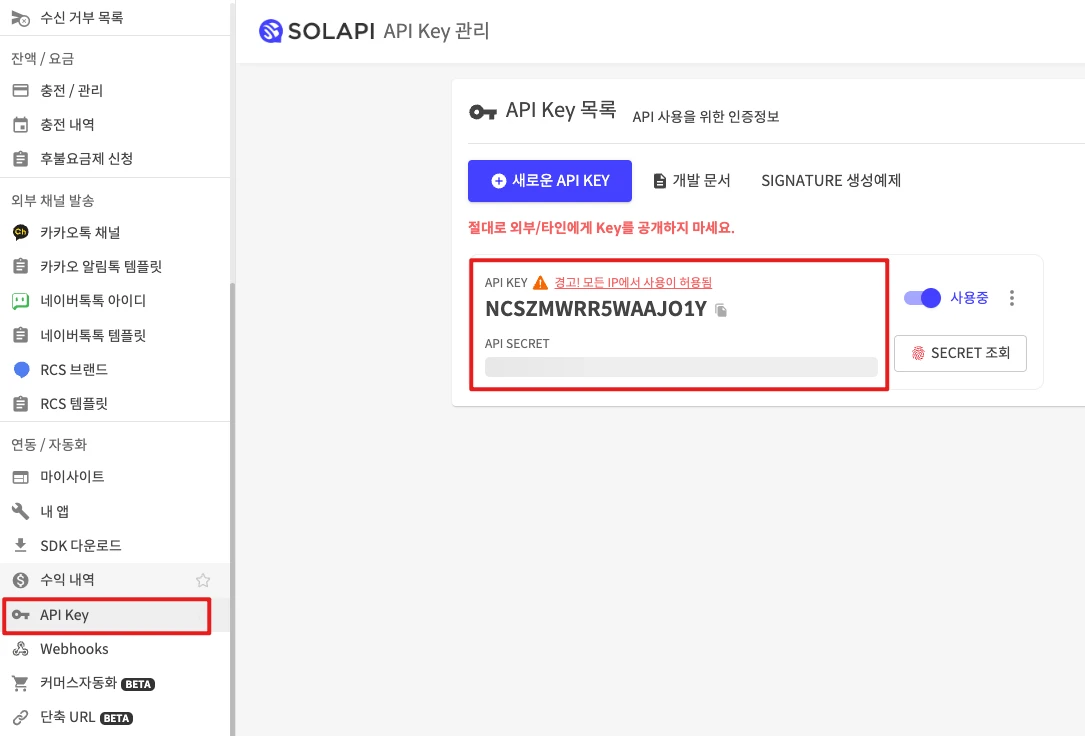Click the RCS 브랜드 bubble icon
Image resolution: width=1085 pixels, height=736 pixels.
tap(20, 370)
